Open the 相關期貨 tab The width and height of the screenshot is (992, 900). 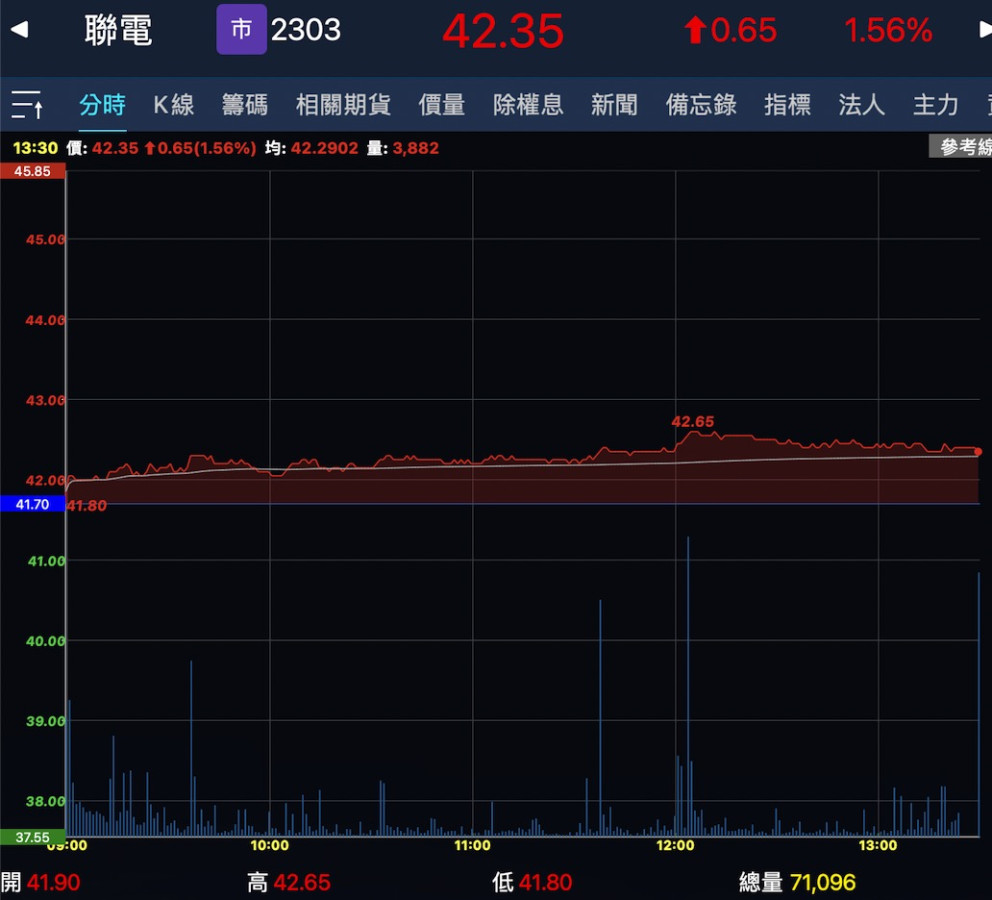click(x=343, y=104)
